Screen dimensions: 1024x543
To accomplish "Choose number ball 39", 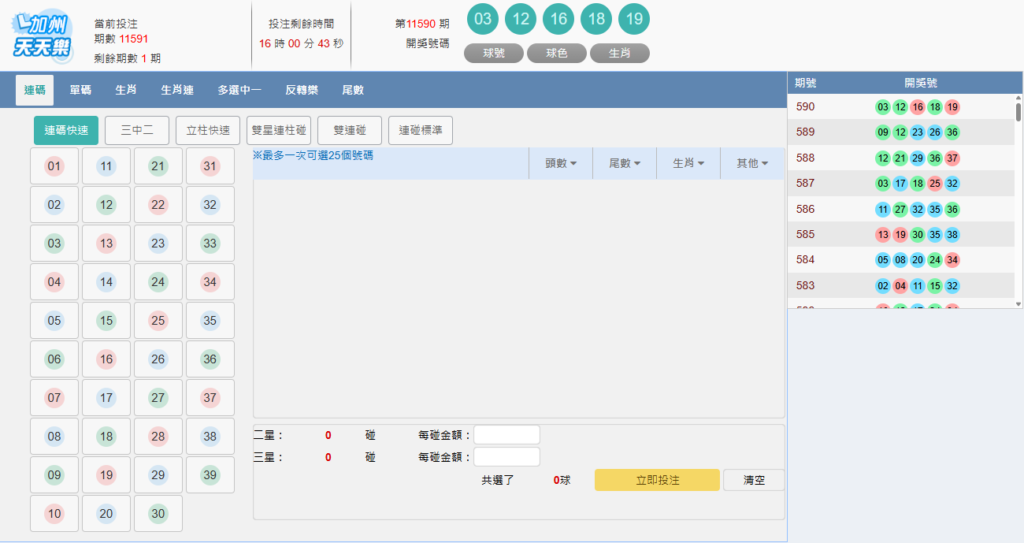I will coord(210,475).
